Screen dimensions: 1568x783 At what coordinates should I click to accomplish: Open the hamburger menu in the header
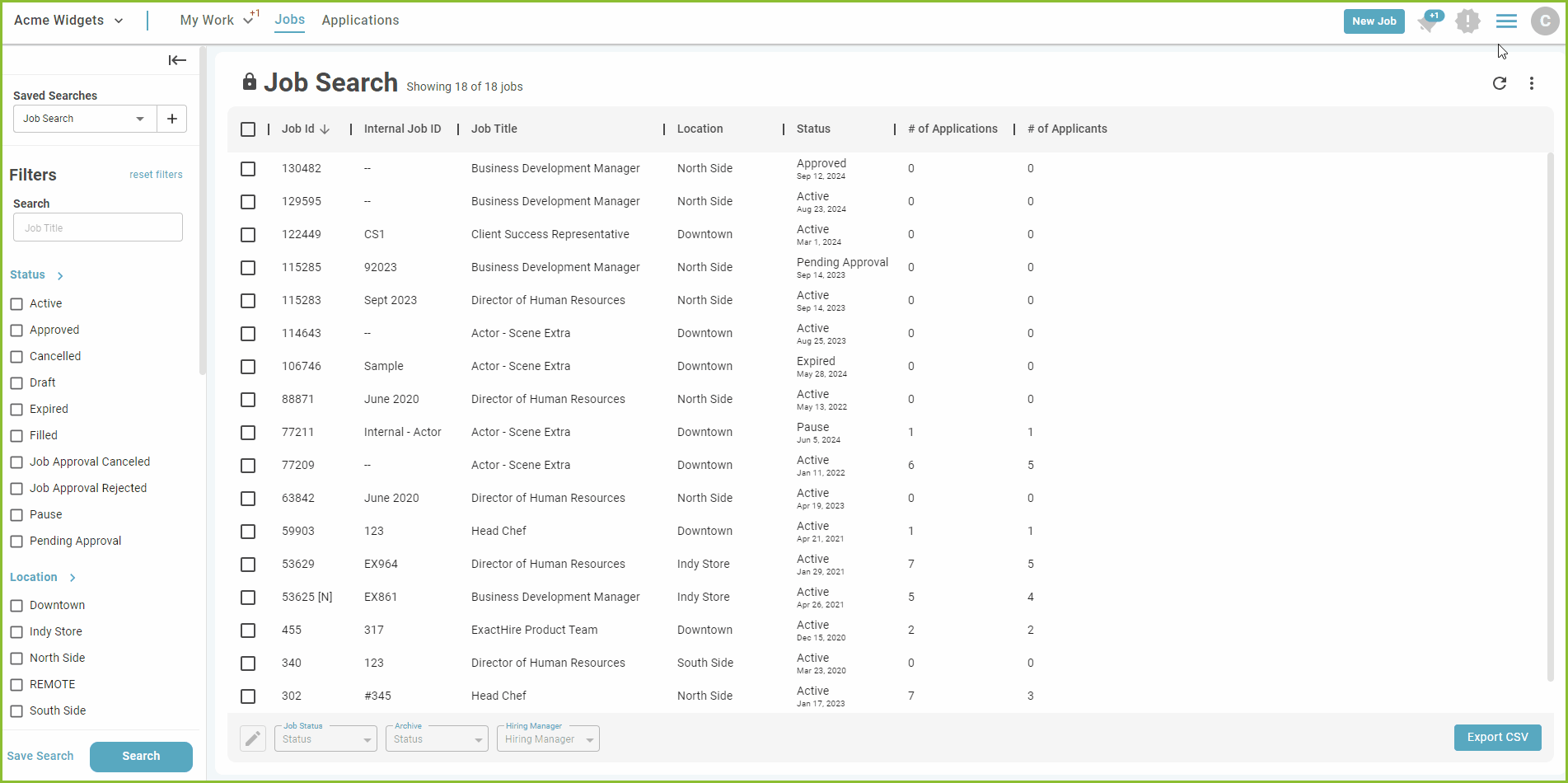click(x=1506, y=21)
